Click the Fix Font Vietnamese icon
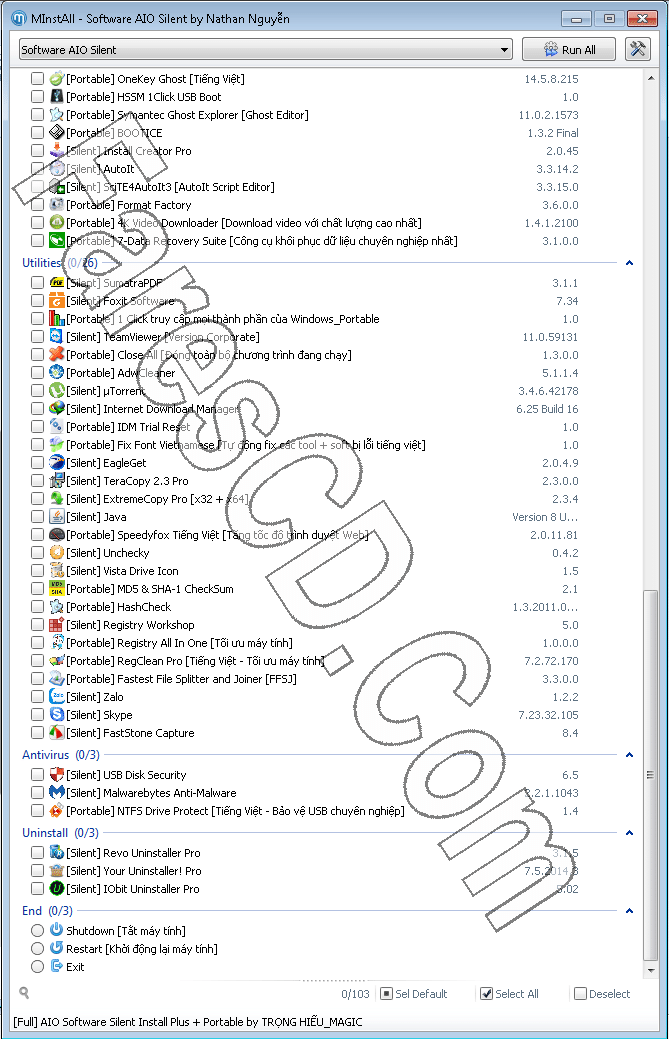 (x=57, y=445)
